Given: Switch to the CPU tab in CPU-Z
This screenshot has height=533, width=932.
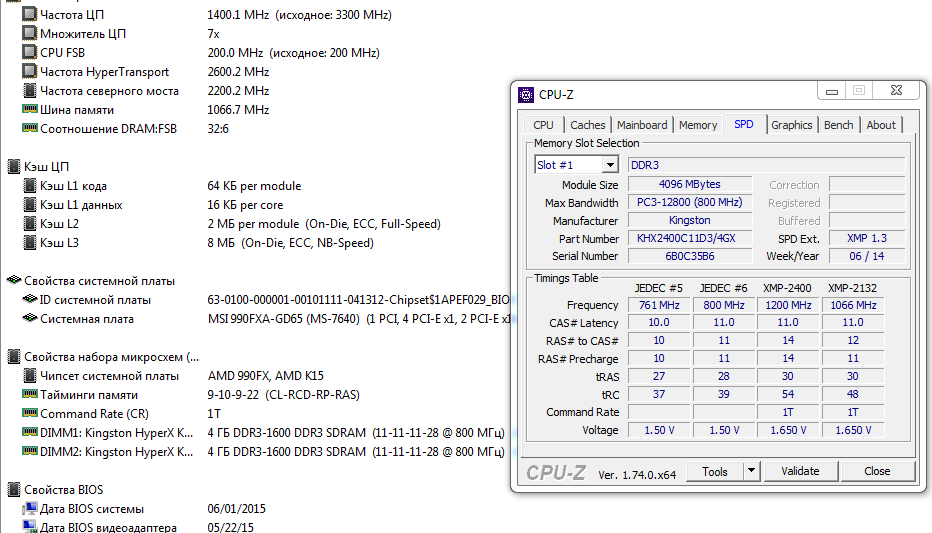Looking at the screenshot, I should point(543,125).
